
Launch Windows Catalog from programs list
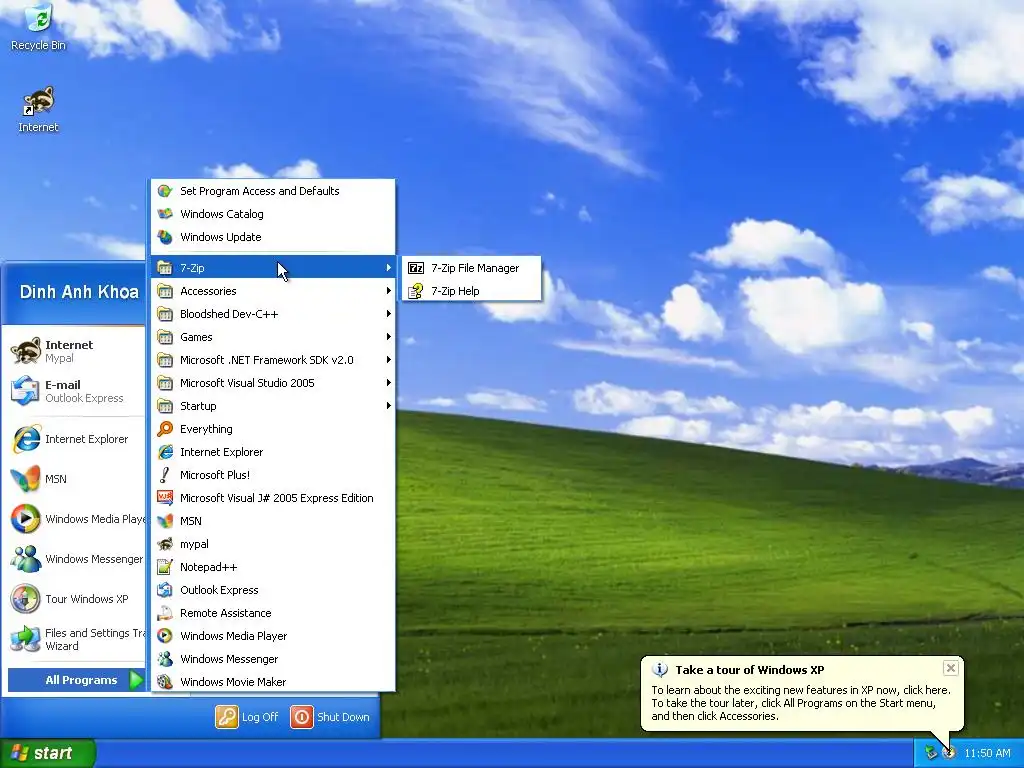click(x=273, y=214)
